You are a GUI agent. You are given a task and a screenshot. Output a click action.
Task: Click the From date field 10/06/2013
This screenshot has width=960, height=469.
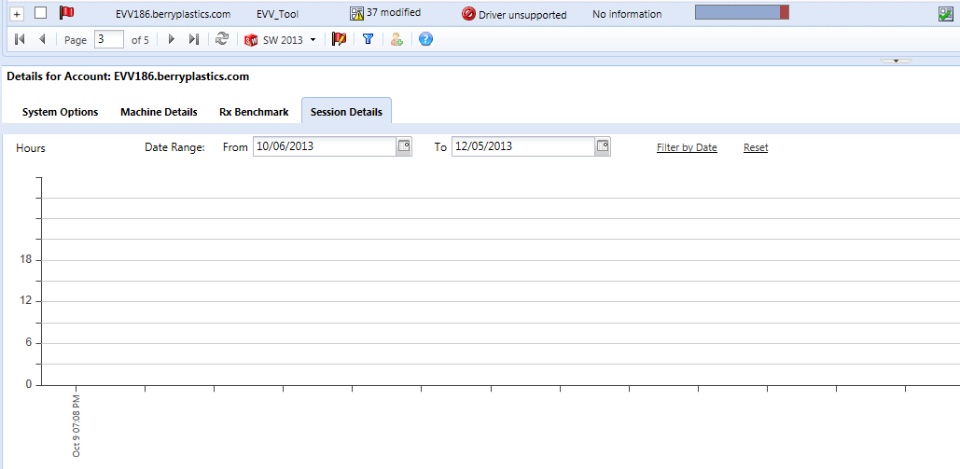coord(324,146)
